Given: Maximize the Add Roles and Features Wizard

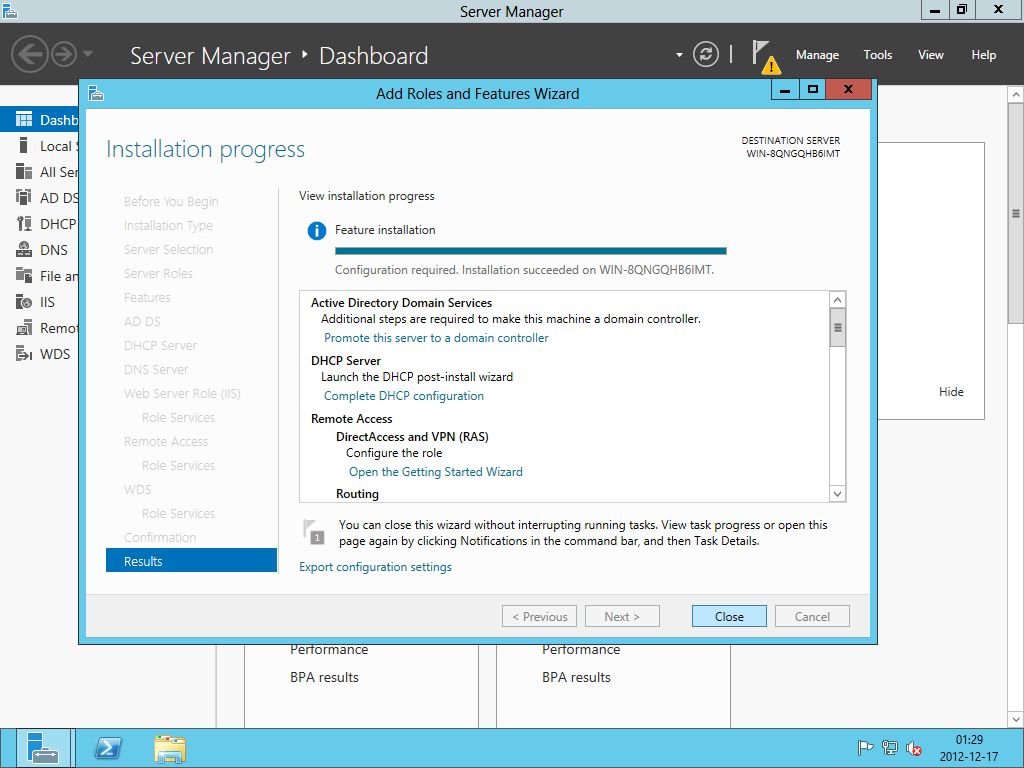Looking at the screenshot, I should [812, 90].
